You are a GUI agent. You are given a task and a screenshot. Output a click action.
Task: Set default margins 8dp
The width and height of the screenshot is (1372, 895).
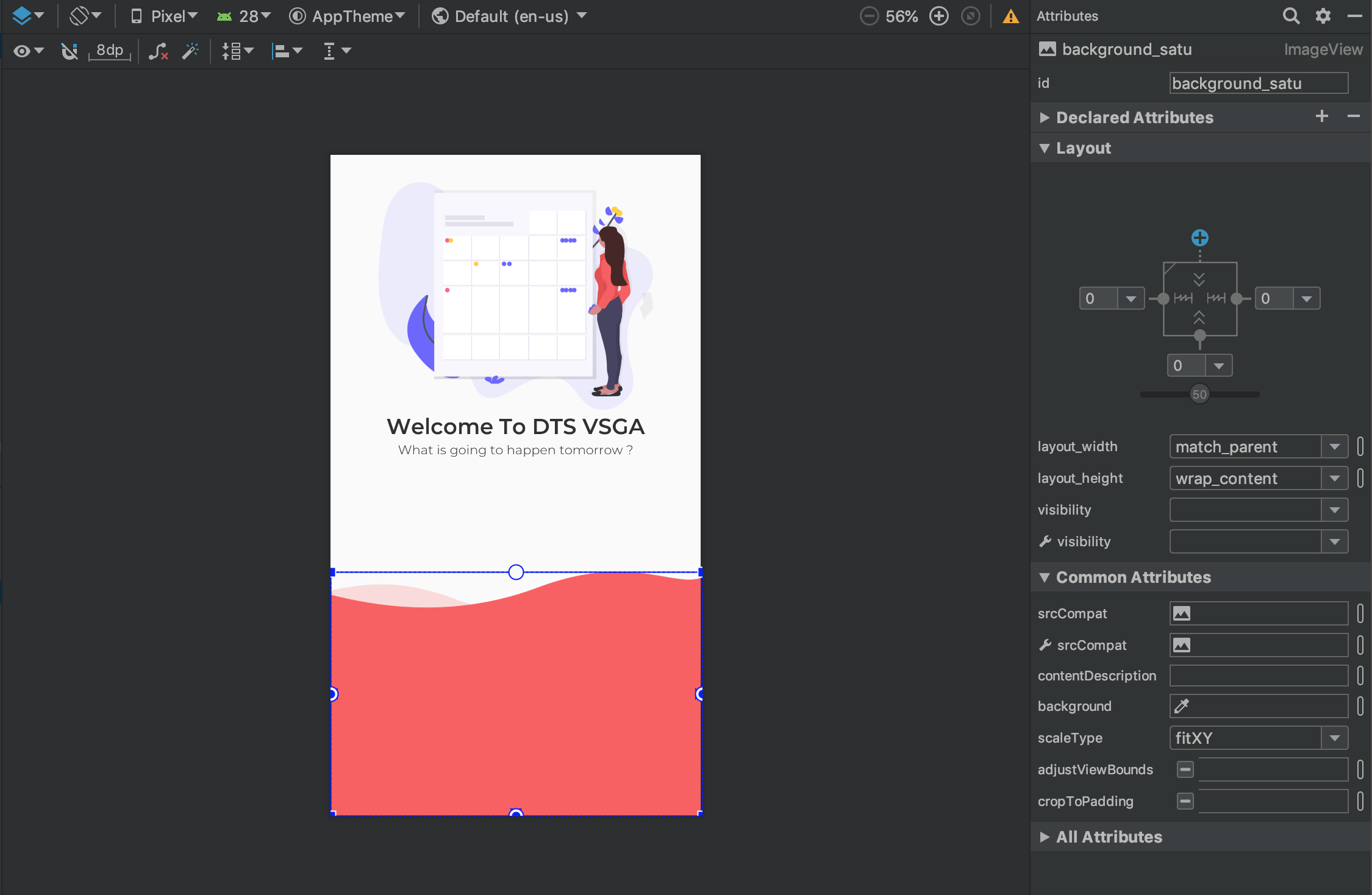(110, 51)
